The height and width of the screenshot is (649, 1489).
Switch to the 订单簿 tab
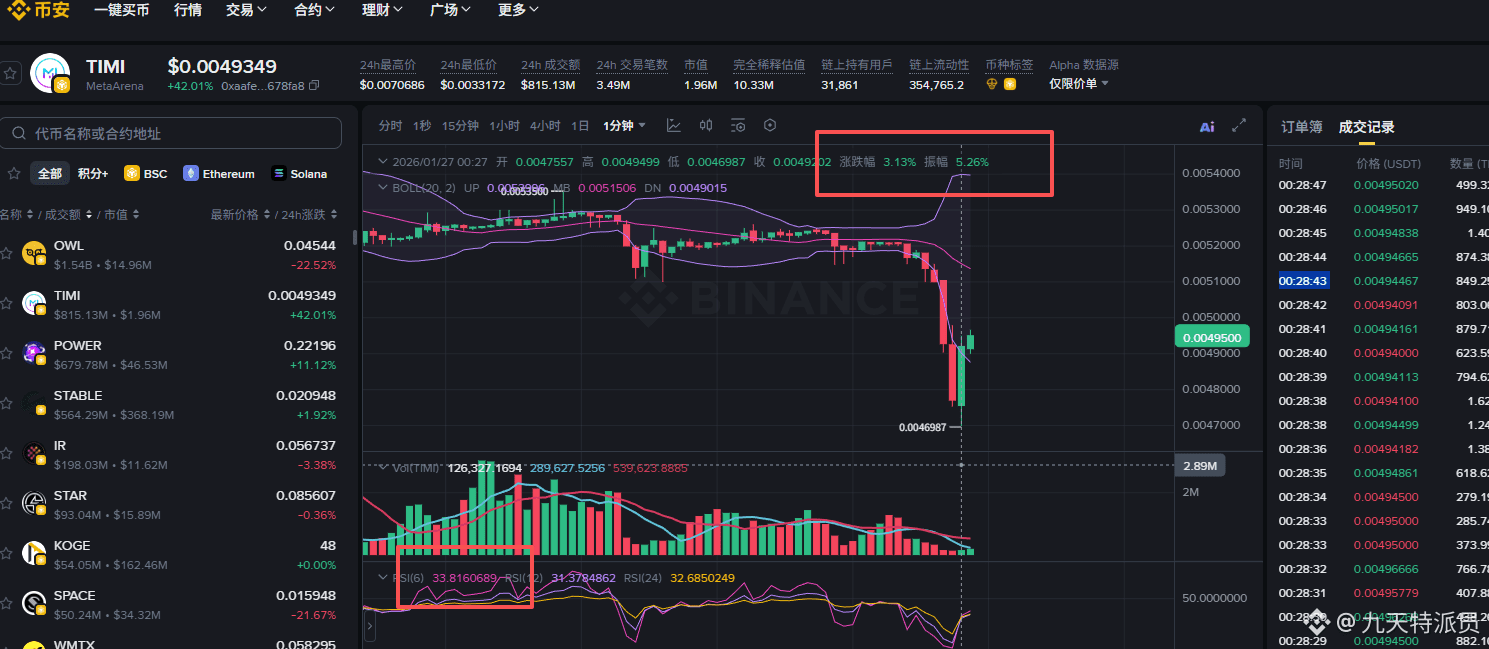click(x=1302, y=127)
